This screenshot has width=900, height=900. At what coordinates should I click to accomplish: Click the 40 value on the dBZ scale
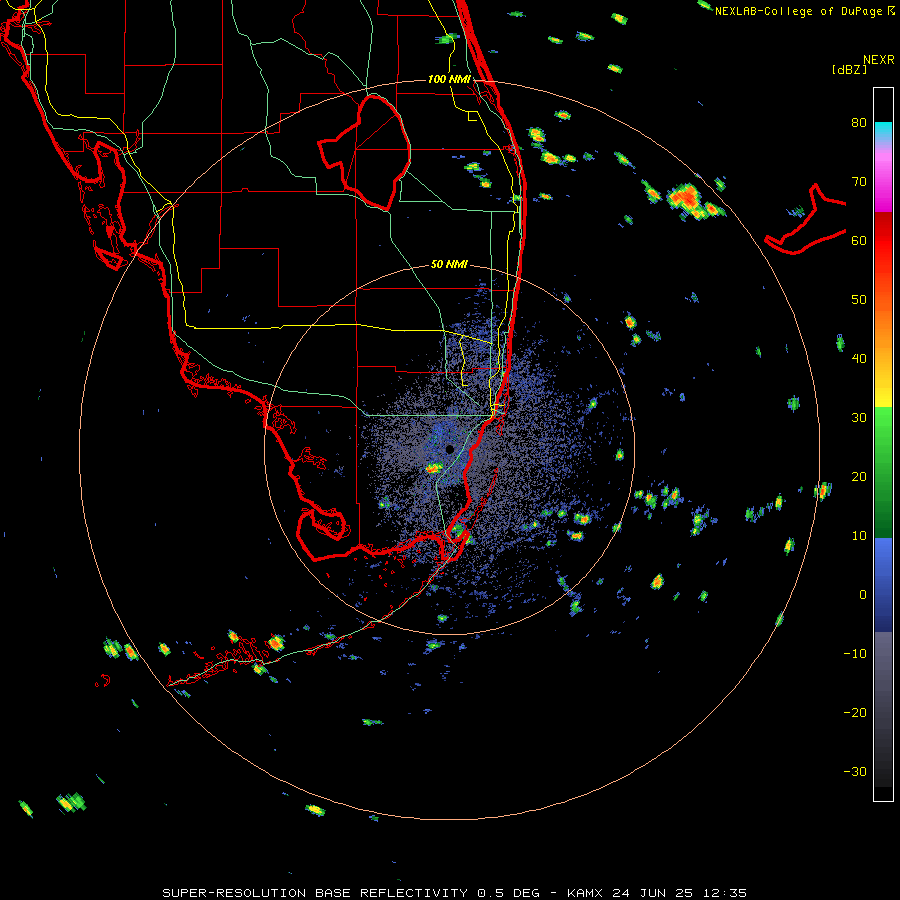[859, 359]
